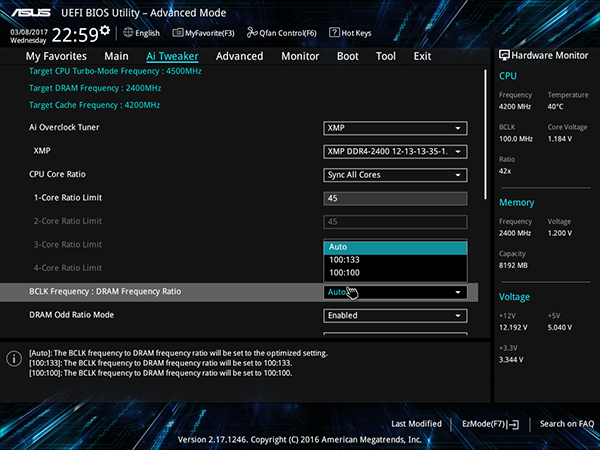600x450 pixels.
Task: Click Search on FAQ
Action: pos(567,424)
